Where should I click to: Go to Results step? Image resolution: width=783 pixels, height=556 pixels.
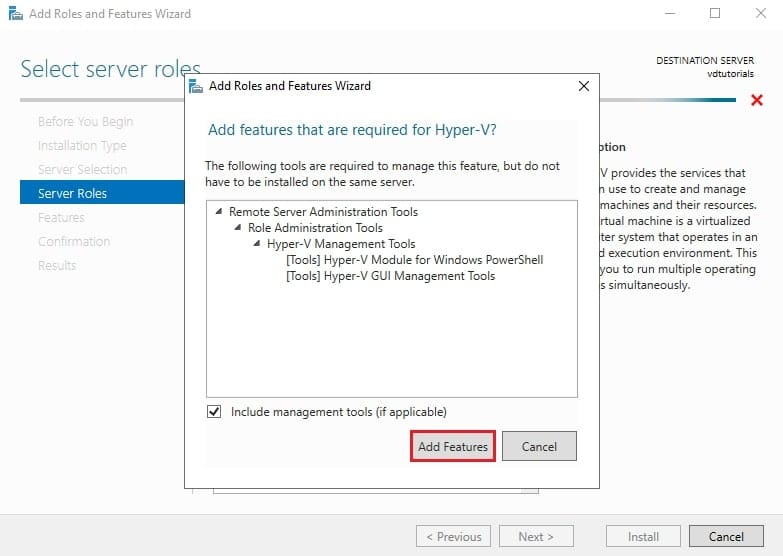(x=57, y=265)
